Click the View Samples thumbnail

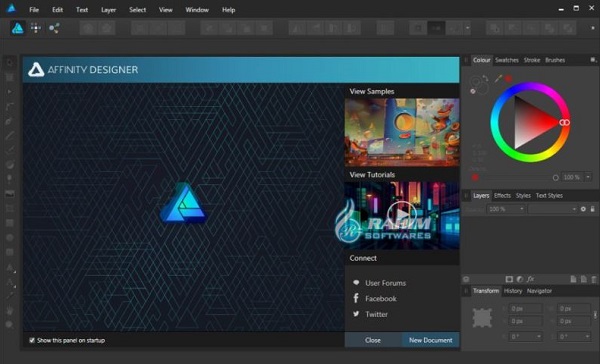point(402,132)
